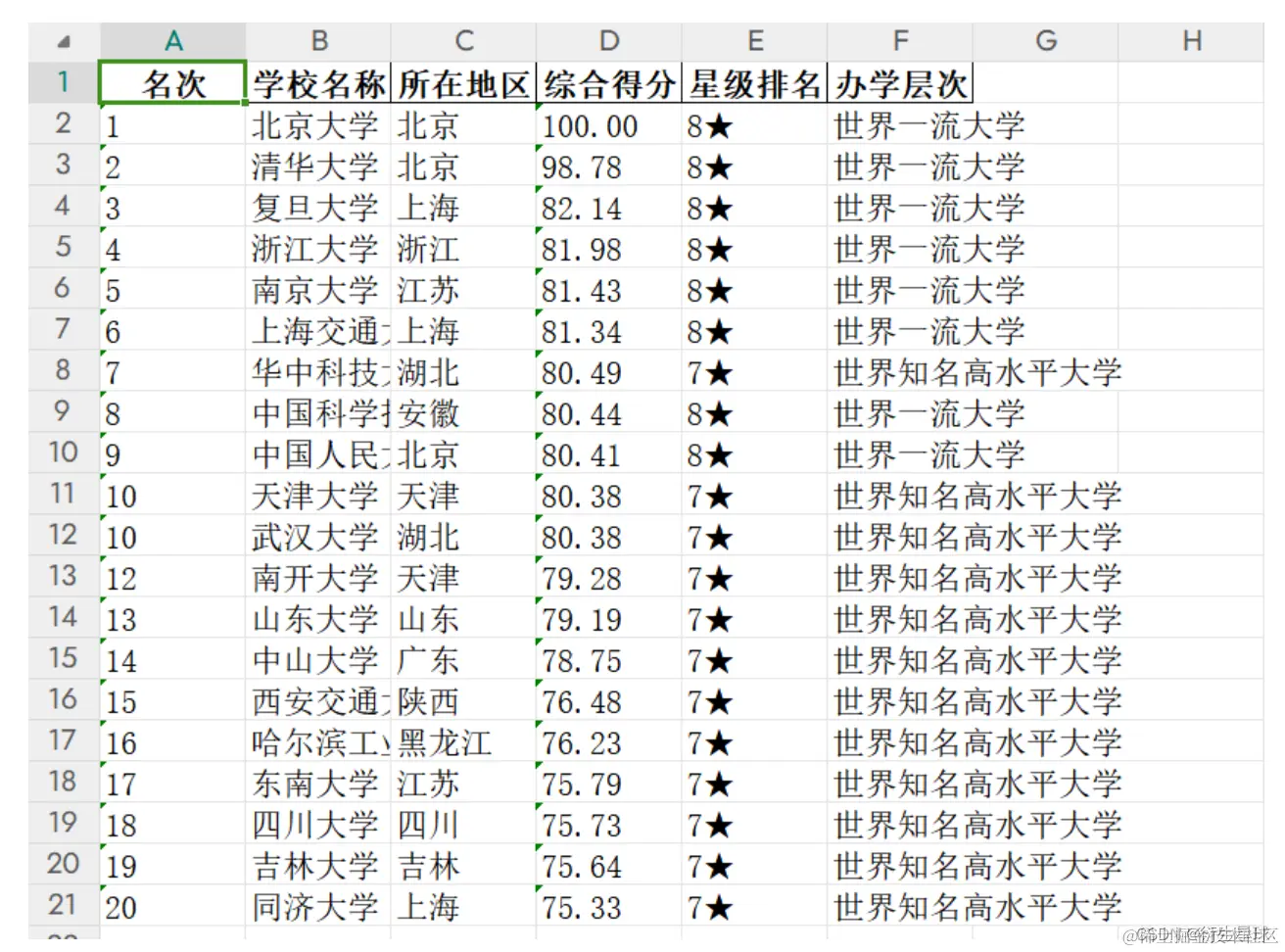1285x952 pixels.
Task: Select column D header
Action: point(608,41)
